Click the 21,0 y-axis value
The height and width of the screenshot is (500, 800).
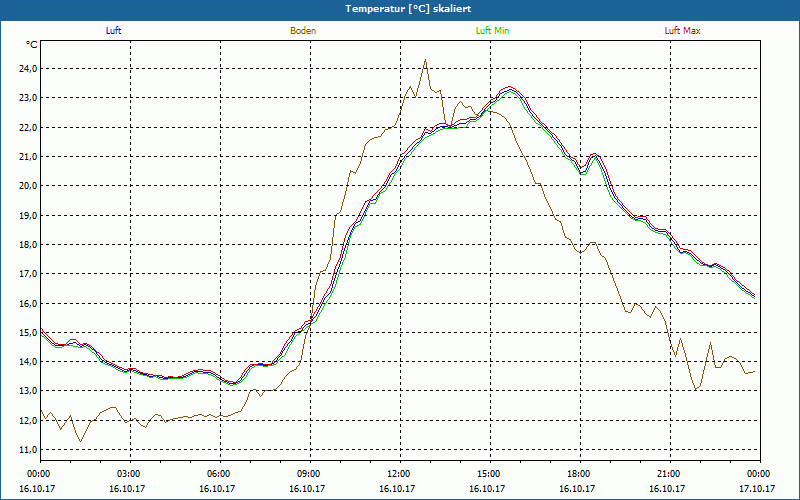(x=29, y=156)
